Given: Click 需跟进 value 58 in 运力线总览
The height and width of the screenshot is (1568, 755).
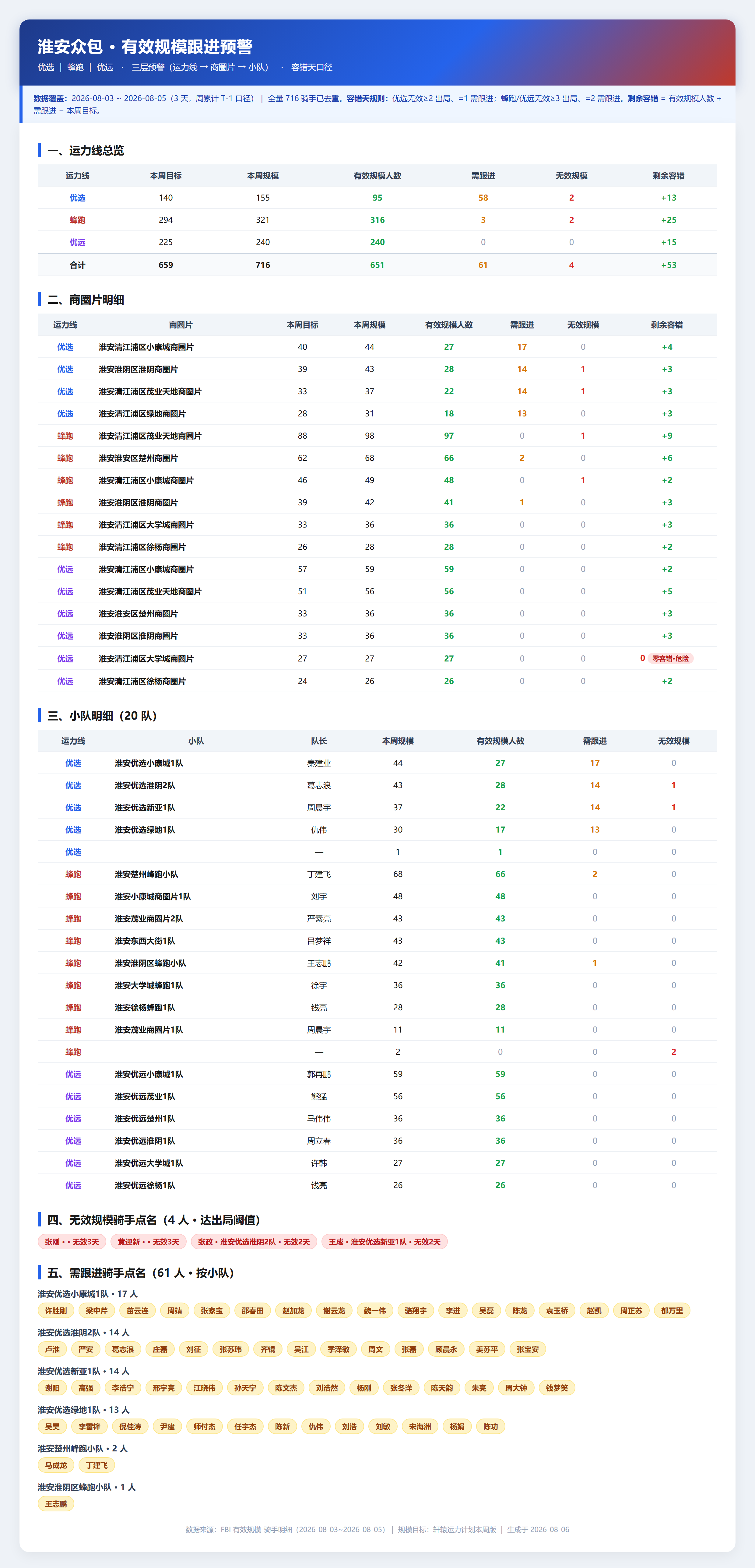Looking at the screenshot, I should (483, 198).
